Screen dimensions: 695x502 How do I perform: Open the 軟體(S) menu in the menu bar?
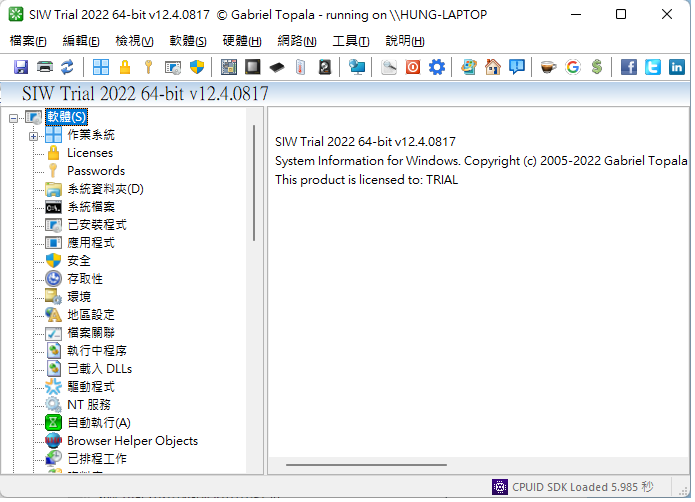click(188, 41)
